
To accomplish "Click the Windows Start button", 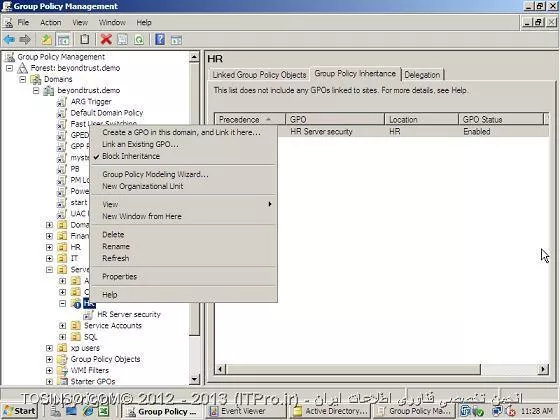I will [20, 411].
